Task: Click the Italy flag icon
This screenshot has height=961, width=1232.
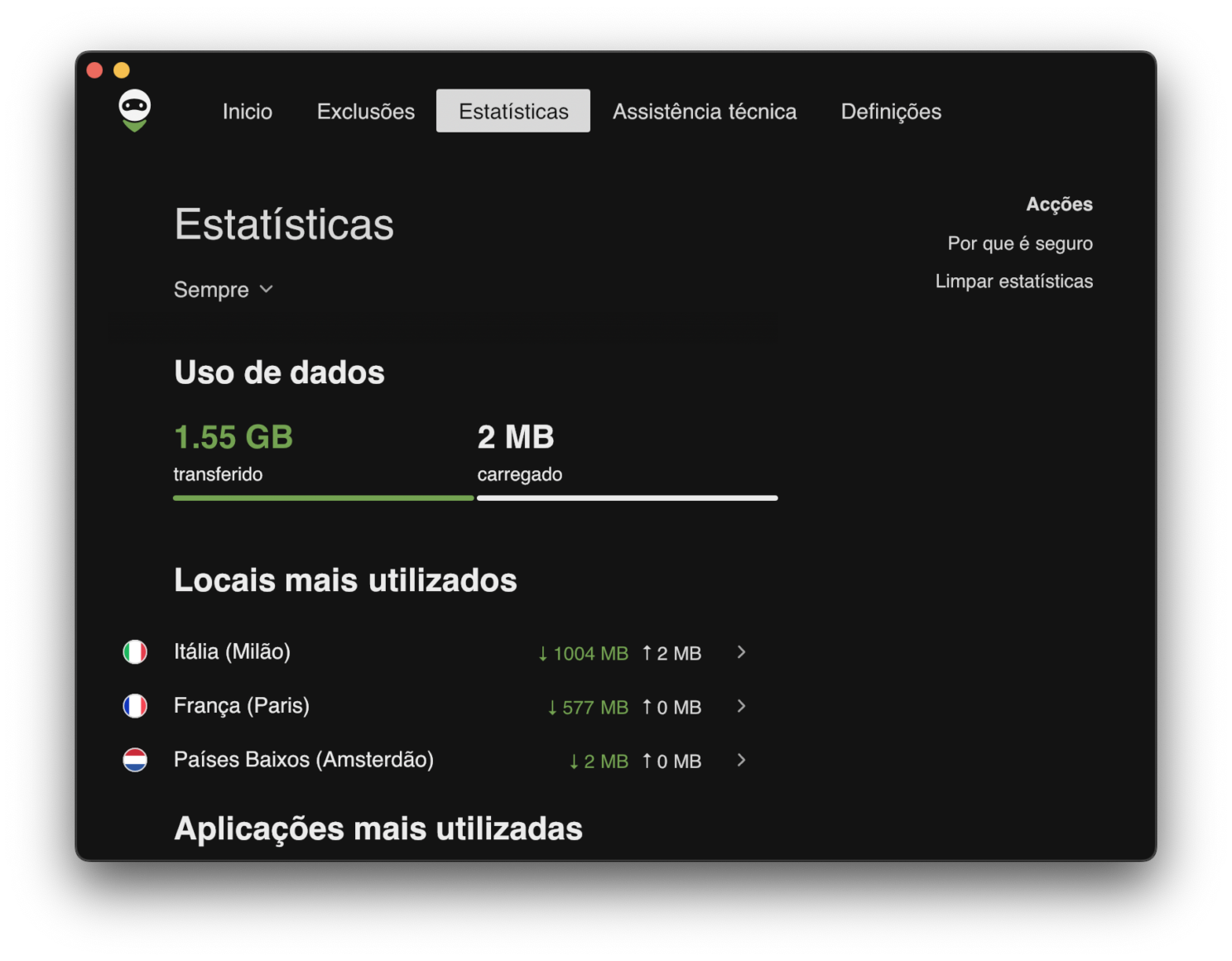Action: tap(135, 652)
